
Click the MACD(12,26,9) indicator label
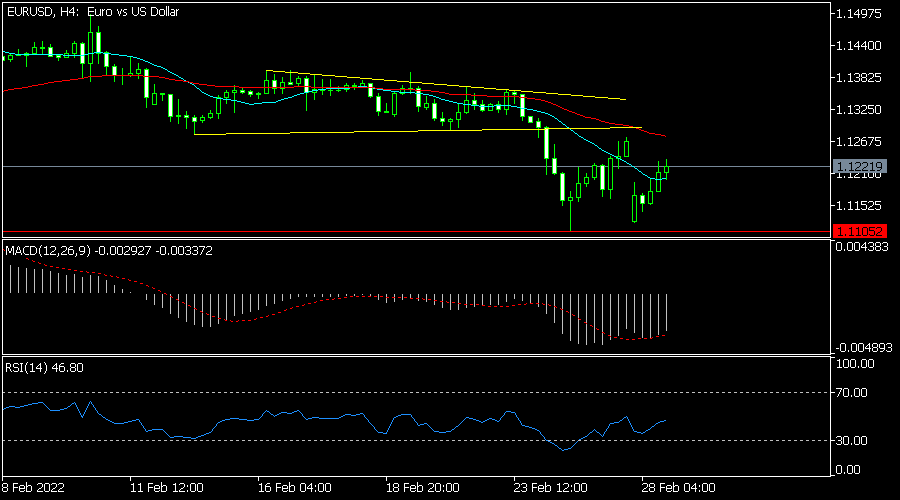pyautogui.click(x=108, y=251)
